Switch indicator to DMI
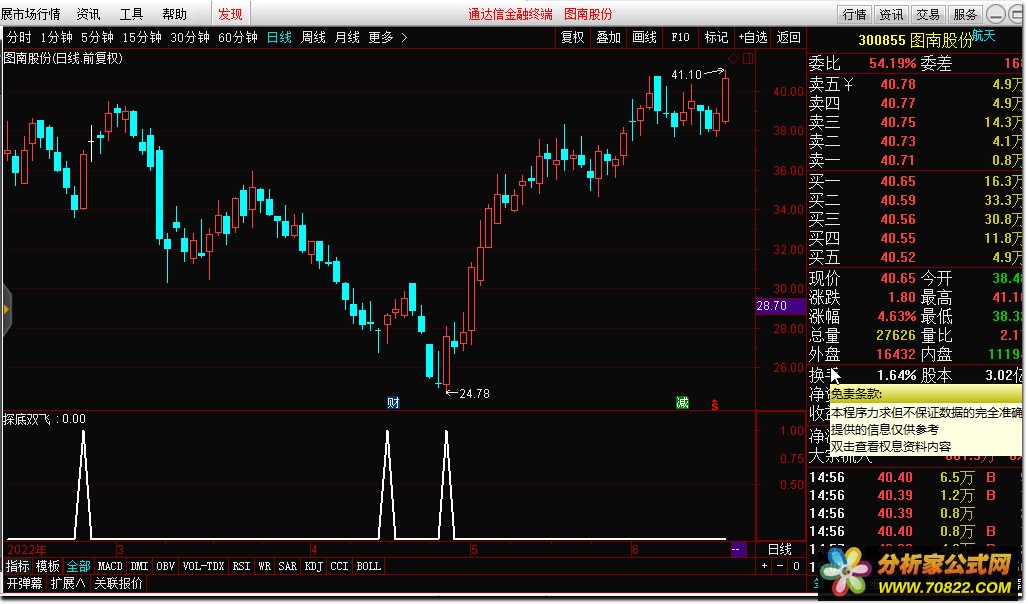This screenshot has height=604, width=1028. pyautogui.click(x=139, y=566)
